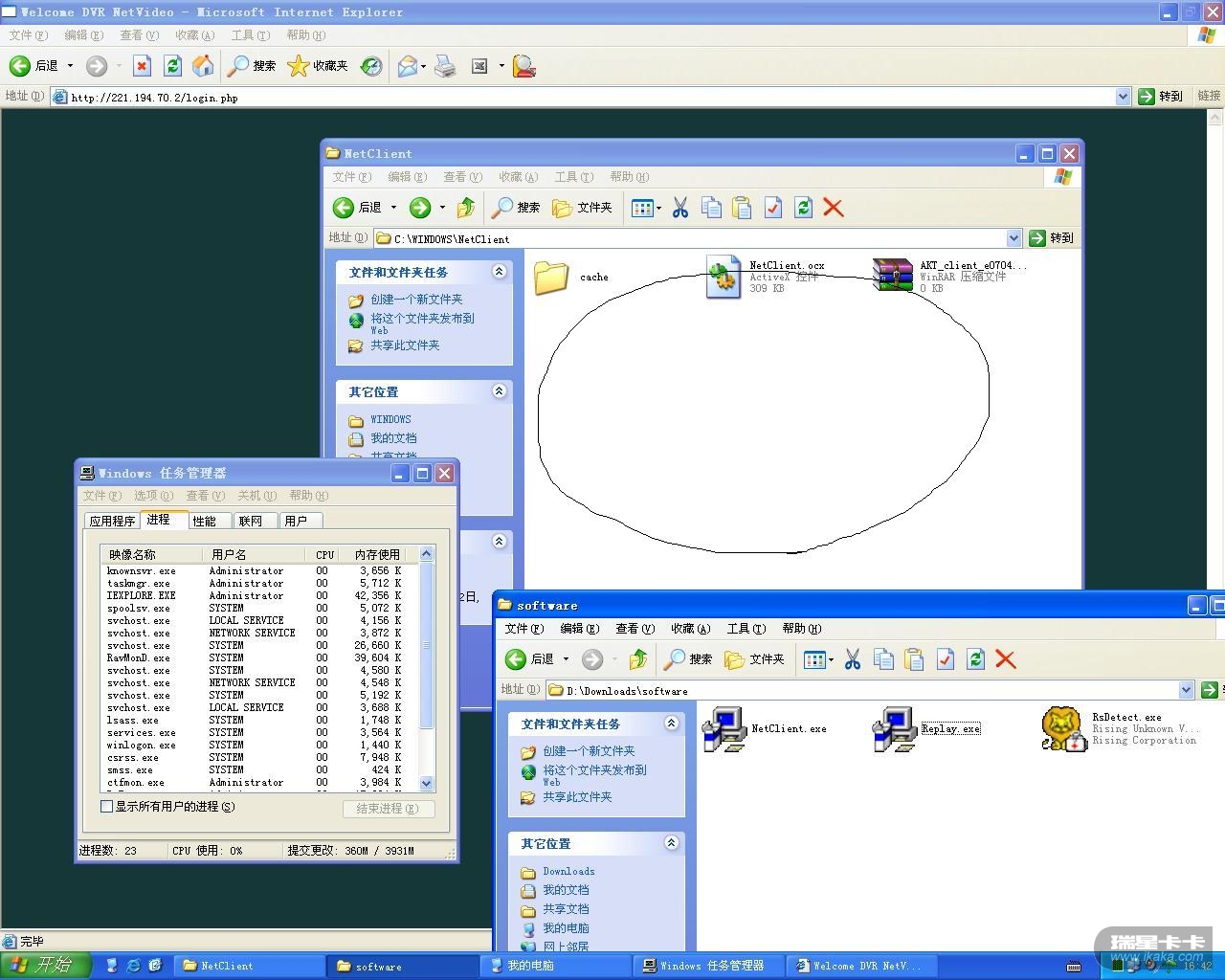Click the 开始 Start button on taskbar
Screen dimensions: 1225x980
tap(45, 965)
